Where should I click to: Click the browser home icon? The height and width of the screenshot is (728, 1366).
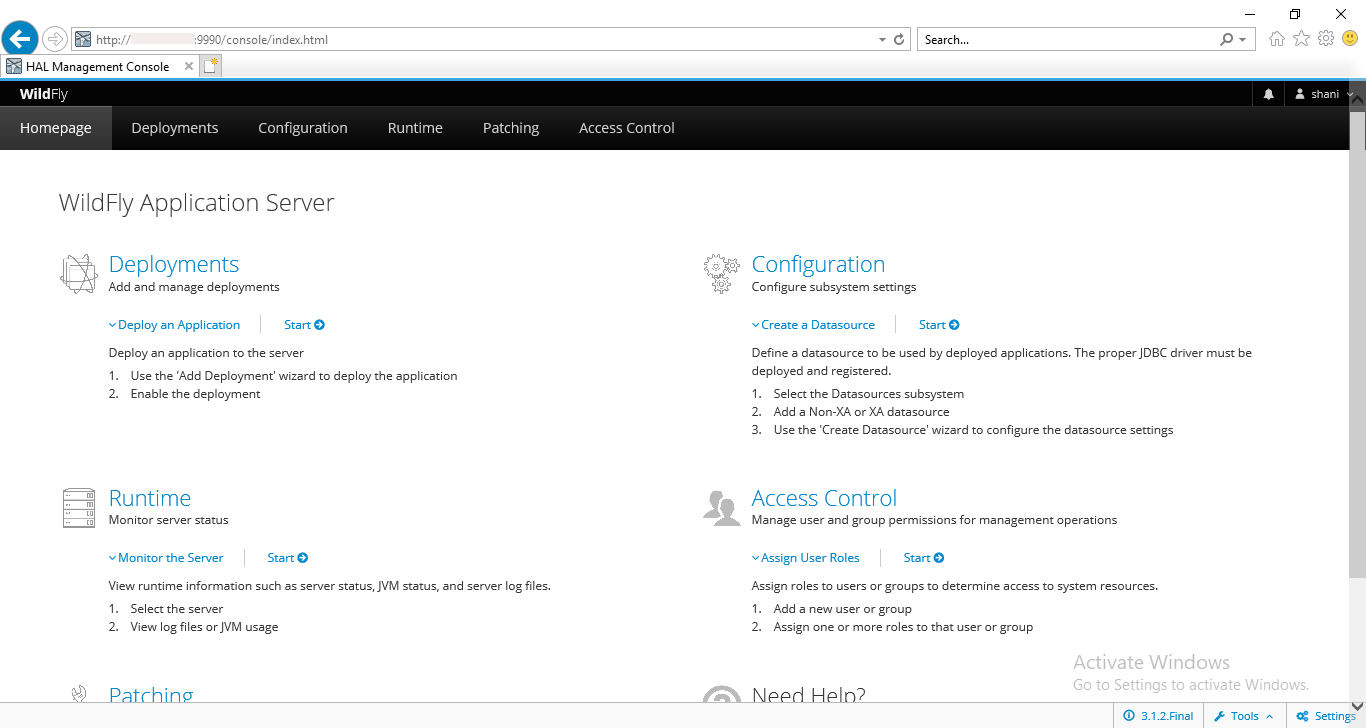(1276, 39)
